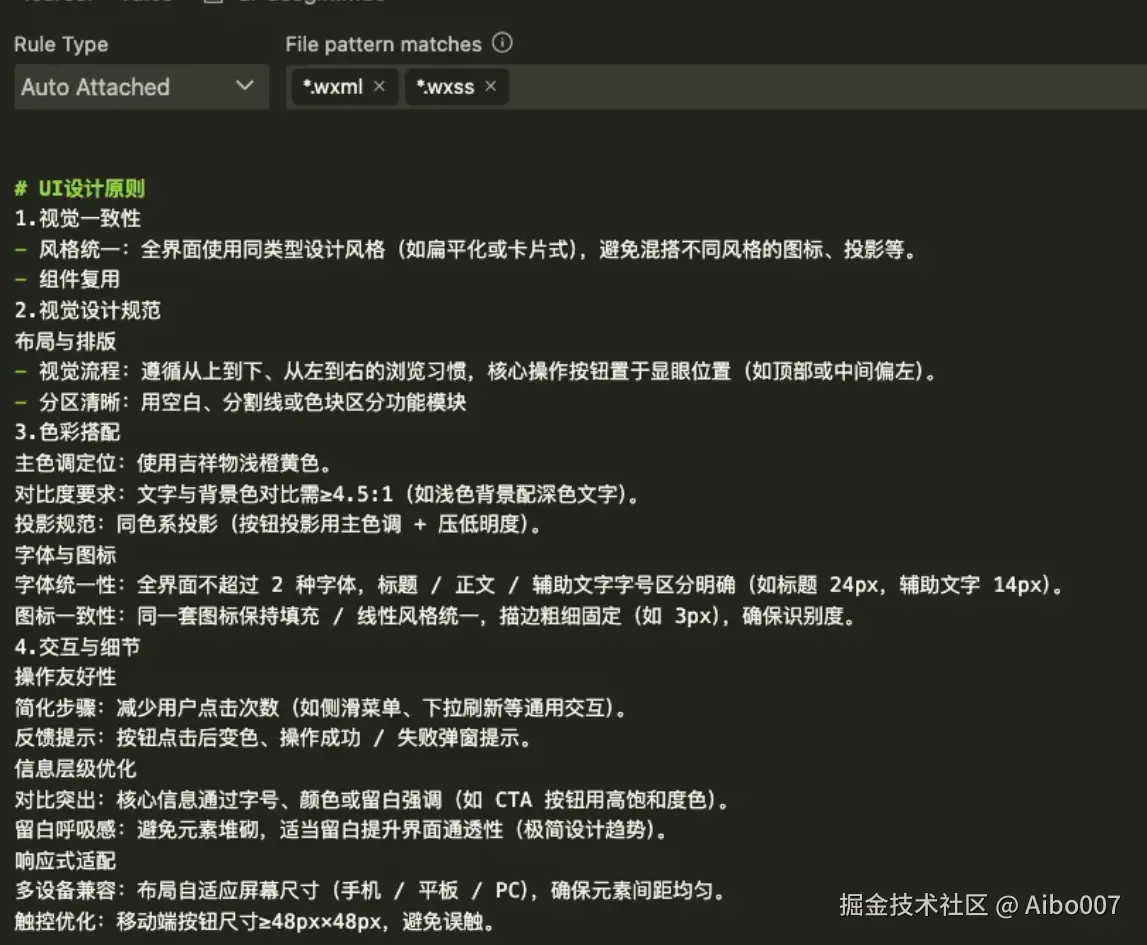The height and width of the screenshot is (945, 1147).
Task: Click the heading '# UI设计原则'
Action: coord(80,189)
